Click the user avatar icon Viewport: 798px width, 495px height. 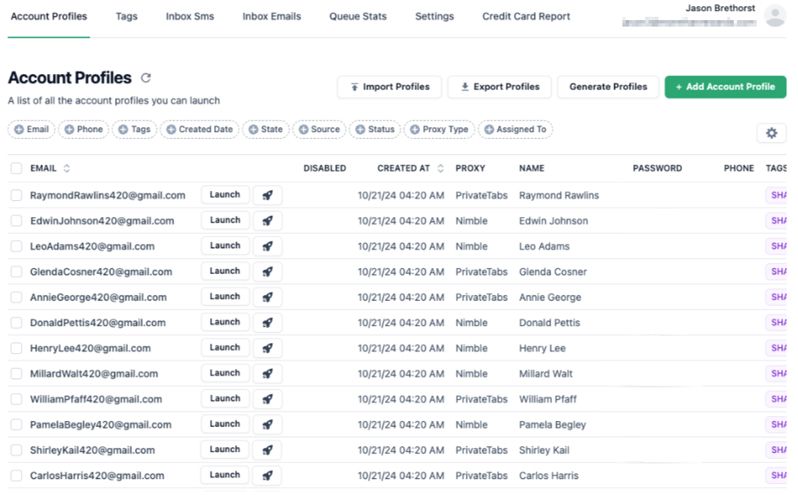(774, 15)
